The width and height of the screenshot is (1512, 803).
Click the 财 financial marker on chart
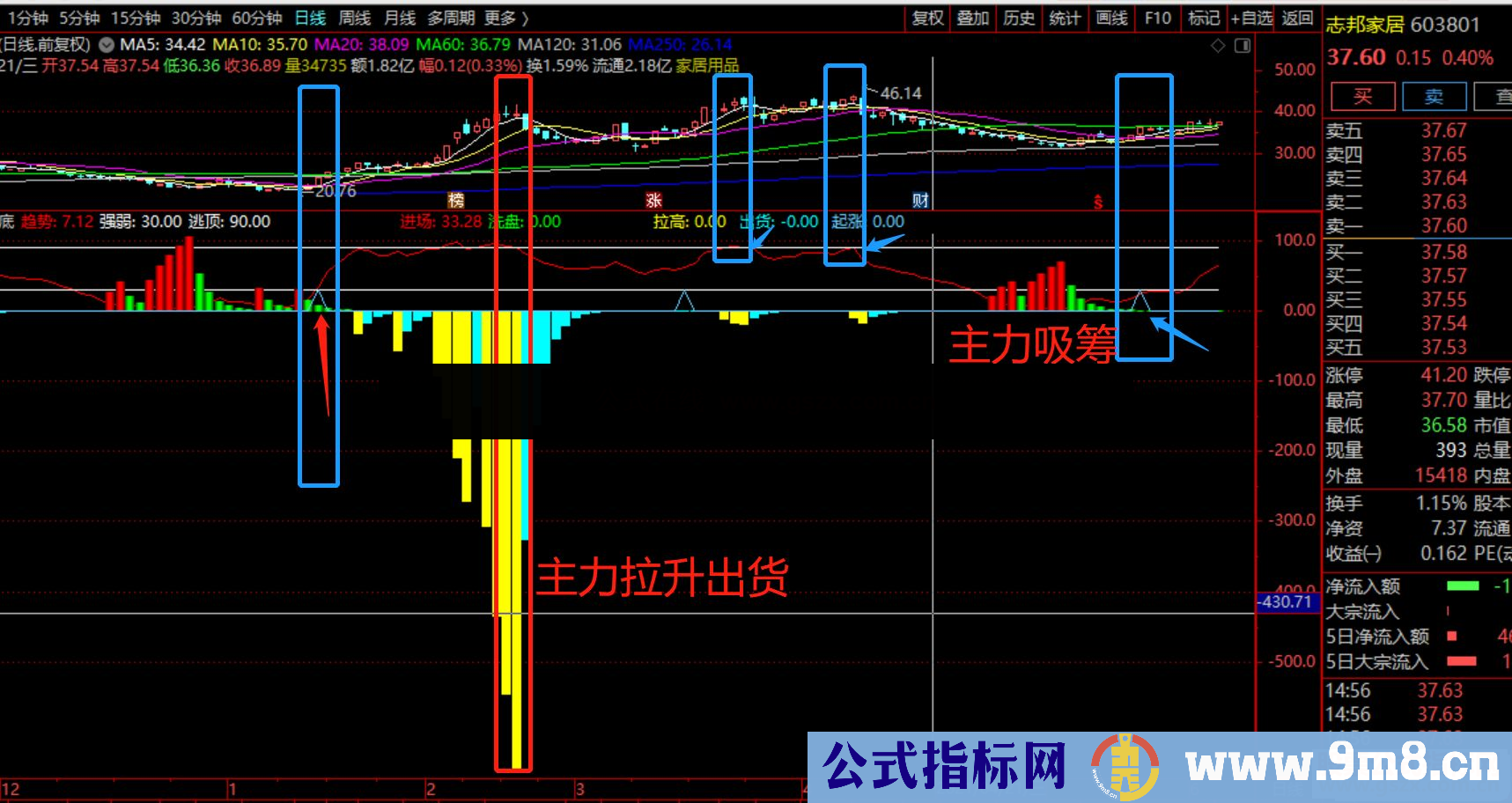tap(920, 200)
